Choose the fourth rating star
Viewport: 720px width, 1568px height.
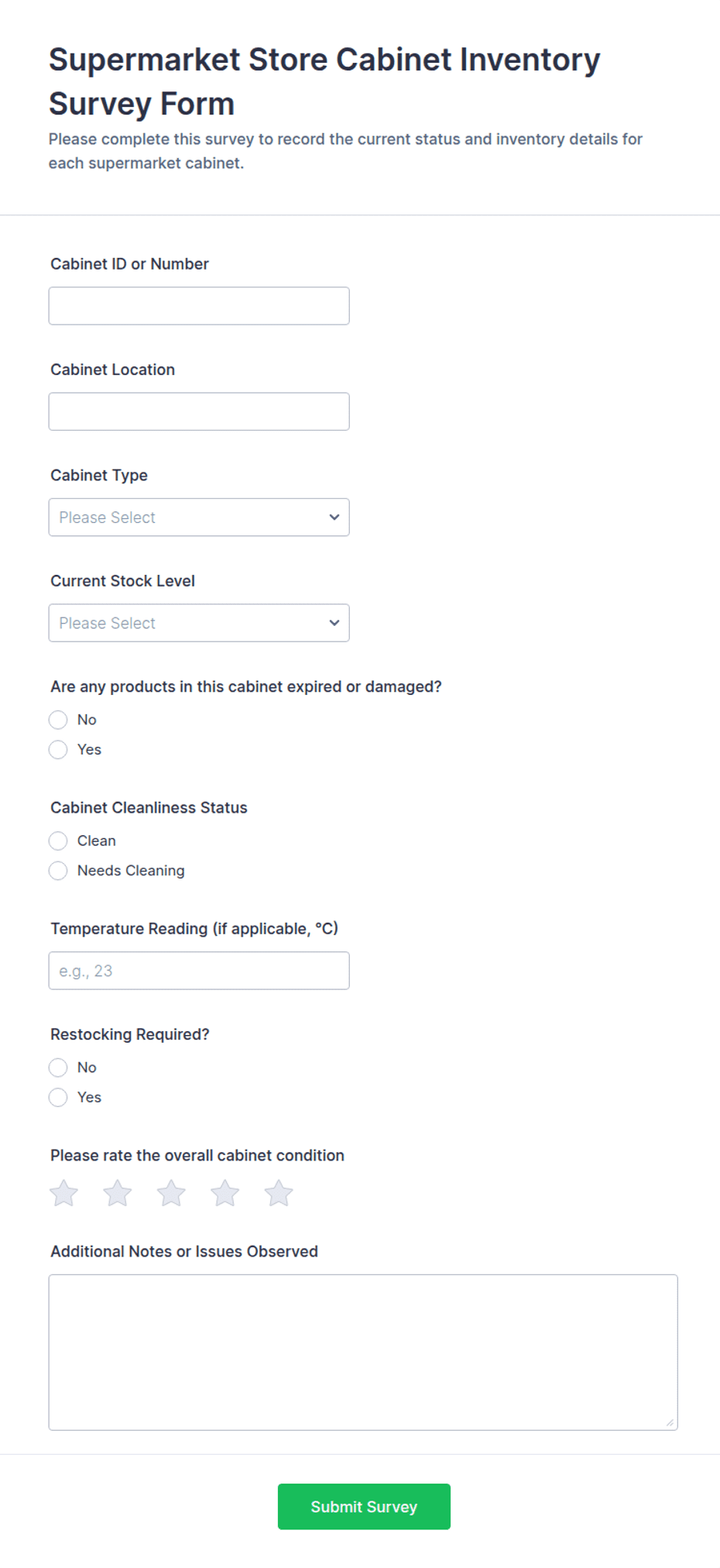click(225, 1193)
